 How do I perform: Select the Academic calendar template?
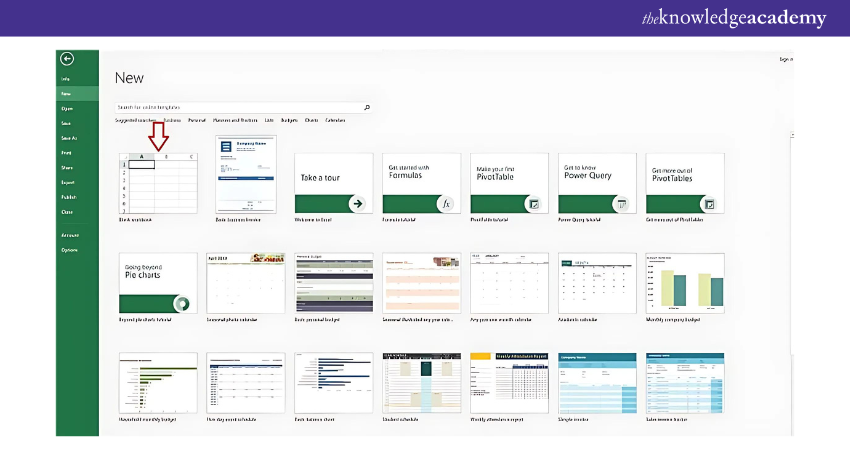point(597,283)
